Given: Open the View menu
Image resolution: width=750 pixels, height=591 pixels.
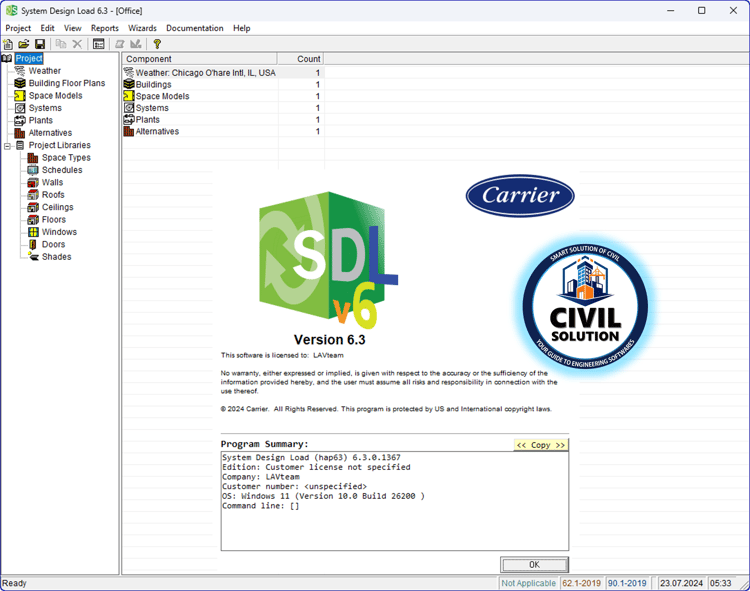Looking at the screenshot, I should (73, 28).
